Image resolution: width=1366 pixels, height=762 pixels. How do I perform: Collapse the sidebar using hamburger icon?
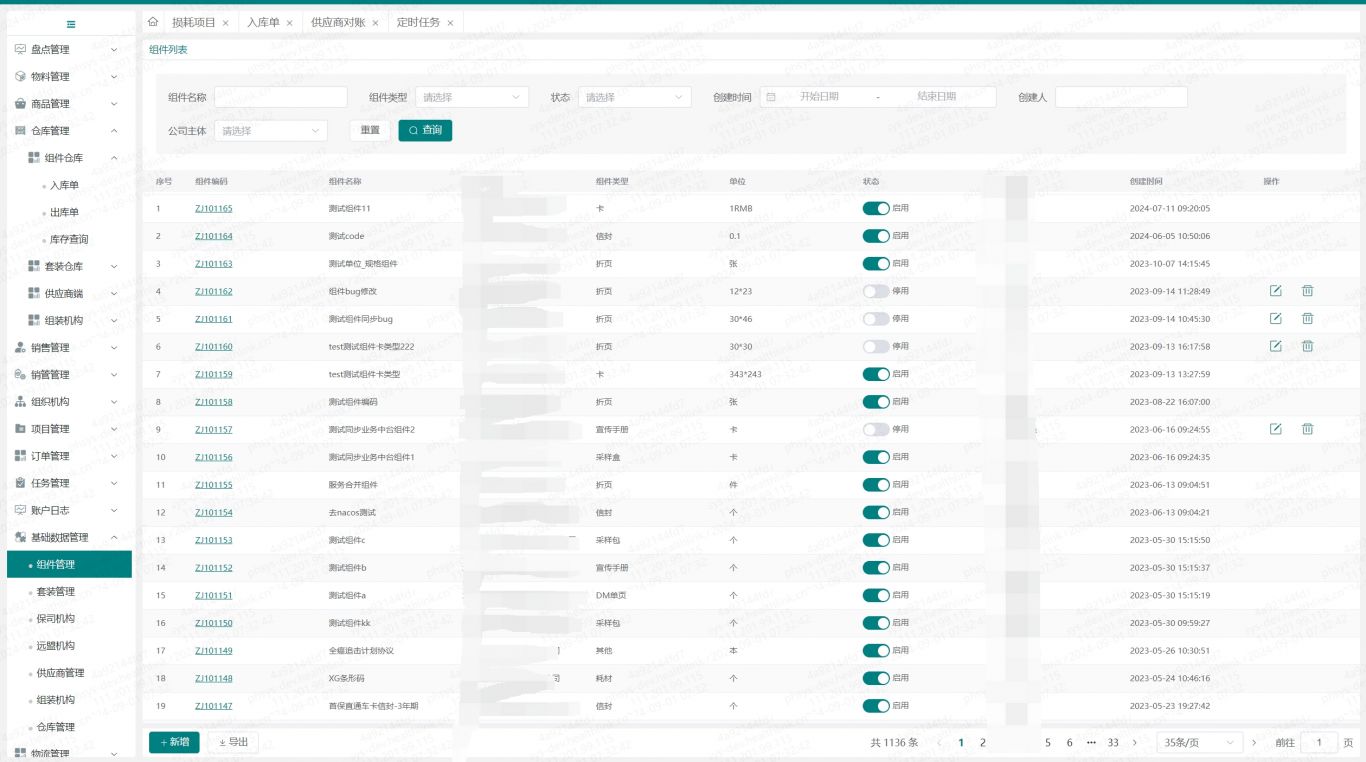71,24
